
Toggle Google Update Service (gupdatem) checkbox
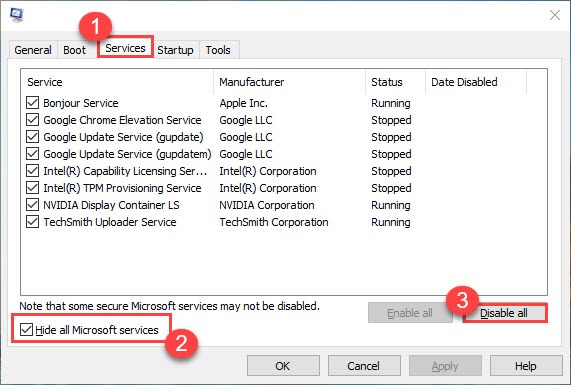(32, 154)
